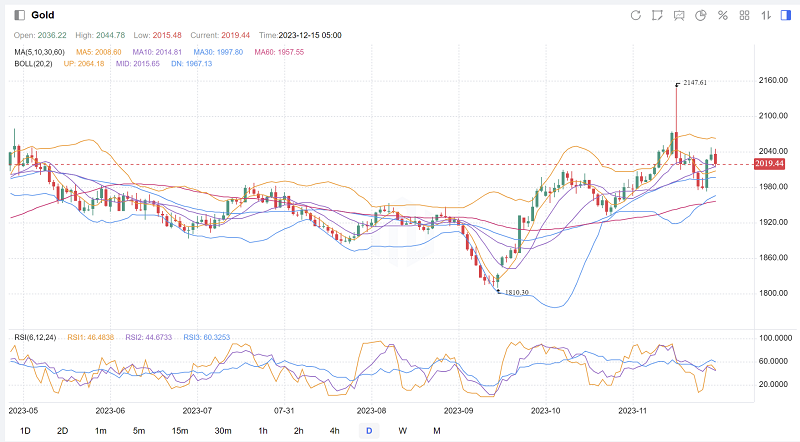Select the 4h timeframe

[x=334, y=430]
